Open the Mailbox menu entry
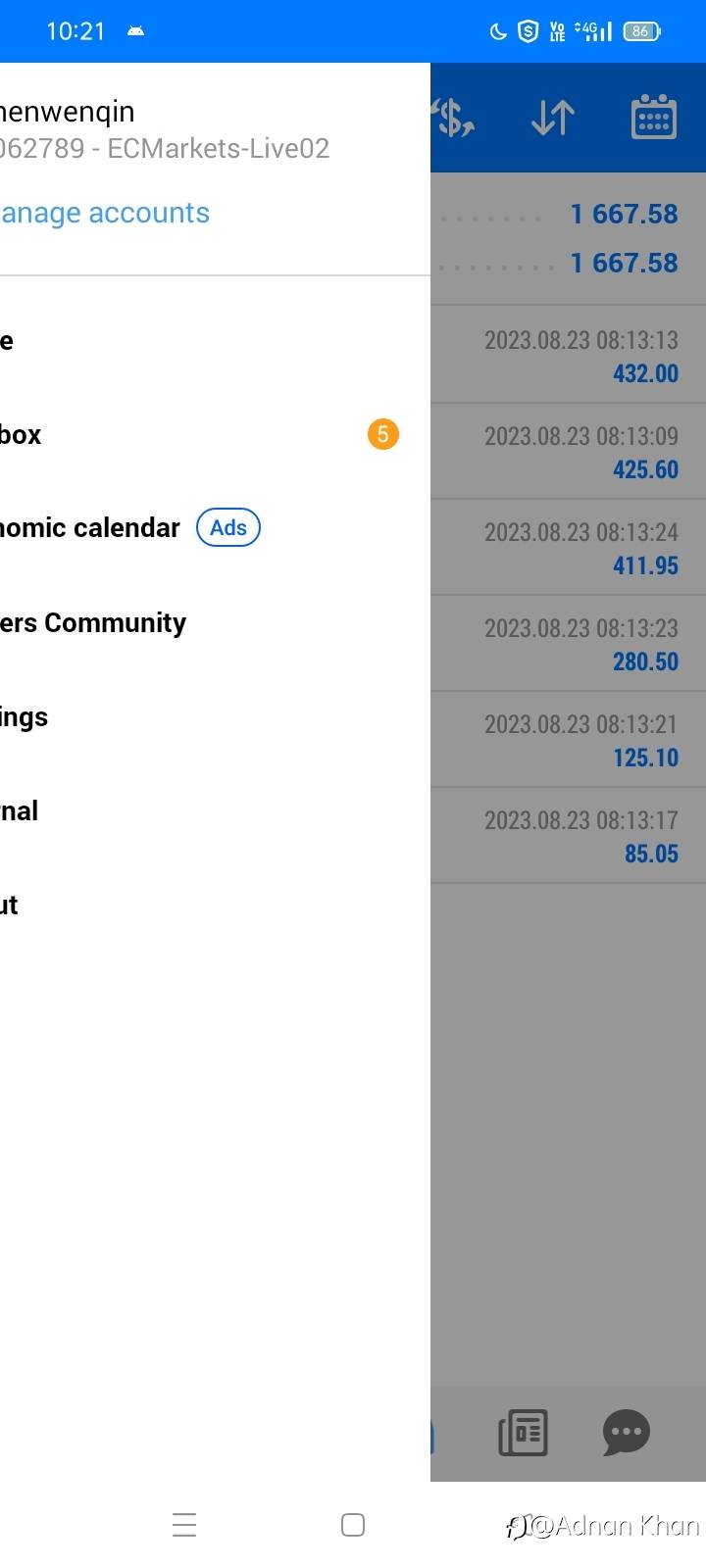Viewport: 706px width, 1568px height. pyautogui.click(x=21, y=435)
